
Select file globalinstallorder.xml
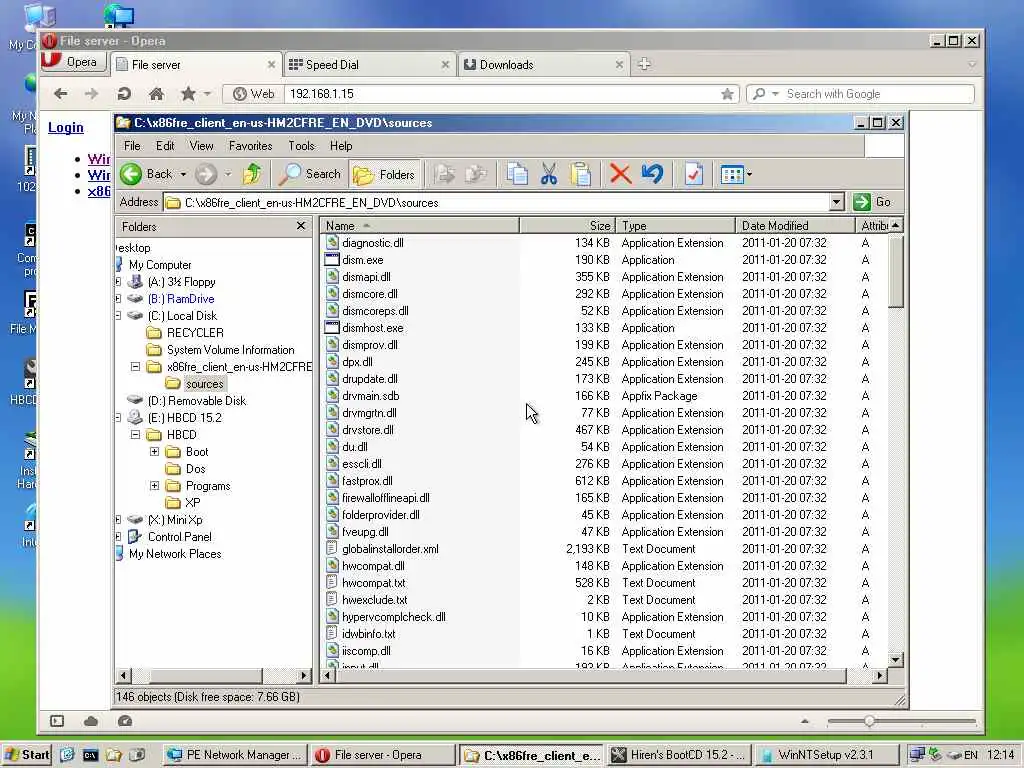390,549
